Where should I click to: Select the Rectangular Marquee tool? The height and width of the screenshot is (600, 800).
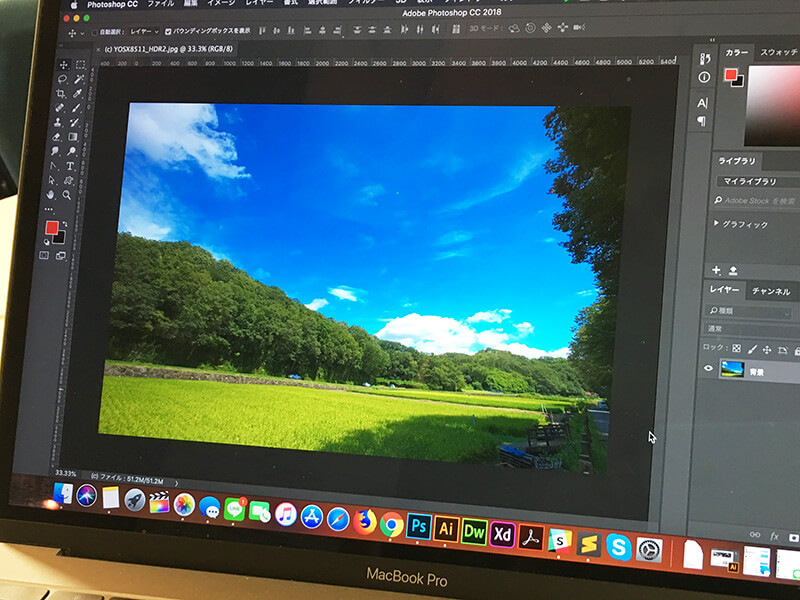(81, 65)
